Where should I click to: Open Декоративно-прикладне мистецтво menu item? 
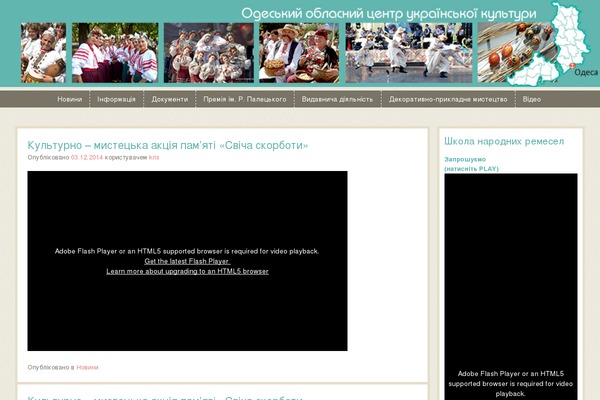(x=448, y=99)
